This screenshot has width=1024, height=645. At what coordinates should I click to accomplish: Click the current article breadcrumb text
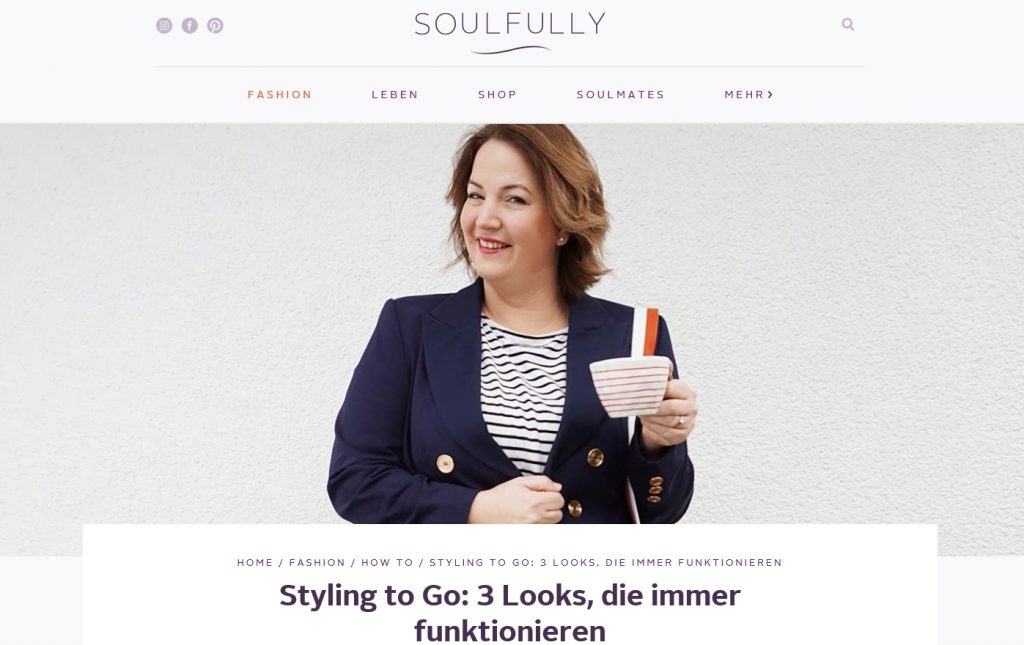[605, 562]
